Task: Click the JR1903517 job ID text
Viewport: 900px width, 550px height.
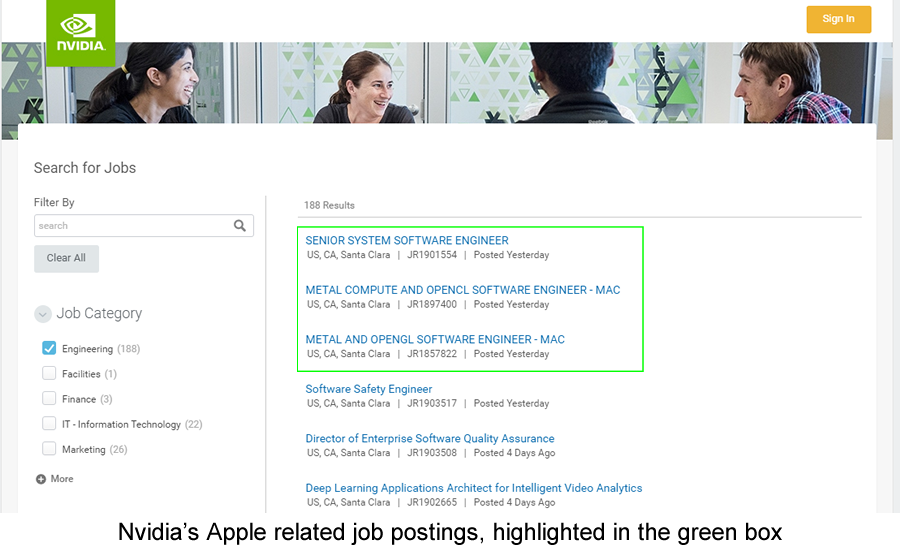Action: pos(432,403)
